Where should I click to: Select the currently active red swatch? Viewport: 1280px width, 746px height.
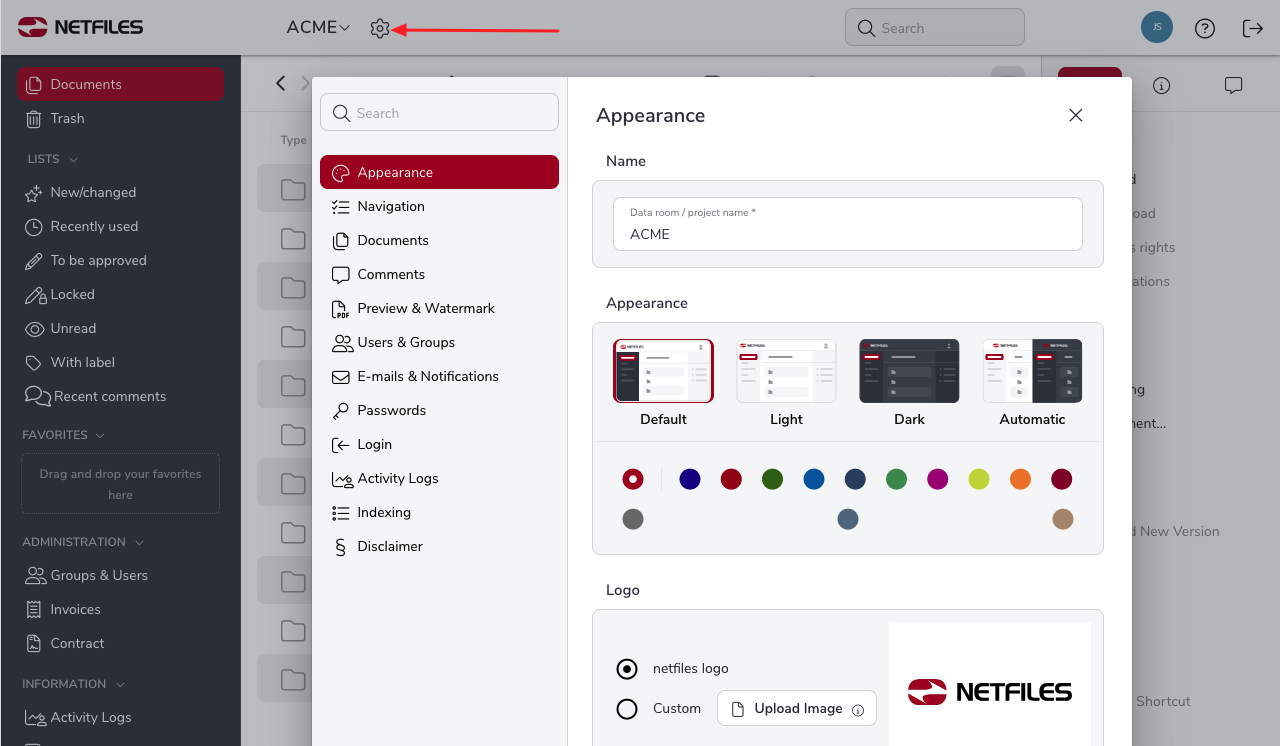tap(633, 479)
